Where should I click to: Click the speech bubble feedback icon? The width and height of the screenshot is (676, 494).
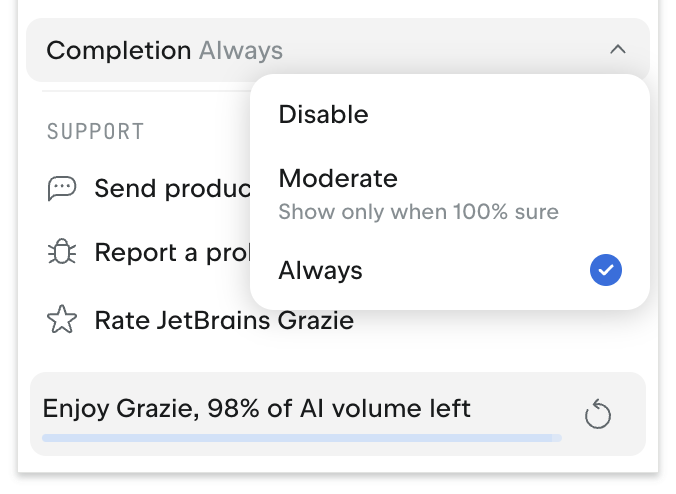pos(62,188)
